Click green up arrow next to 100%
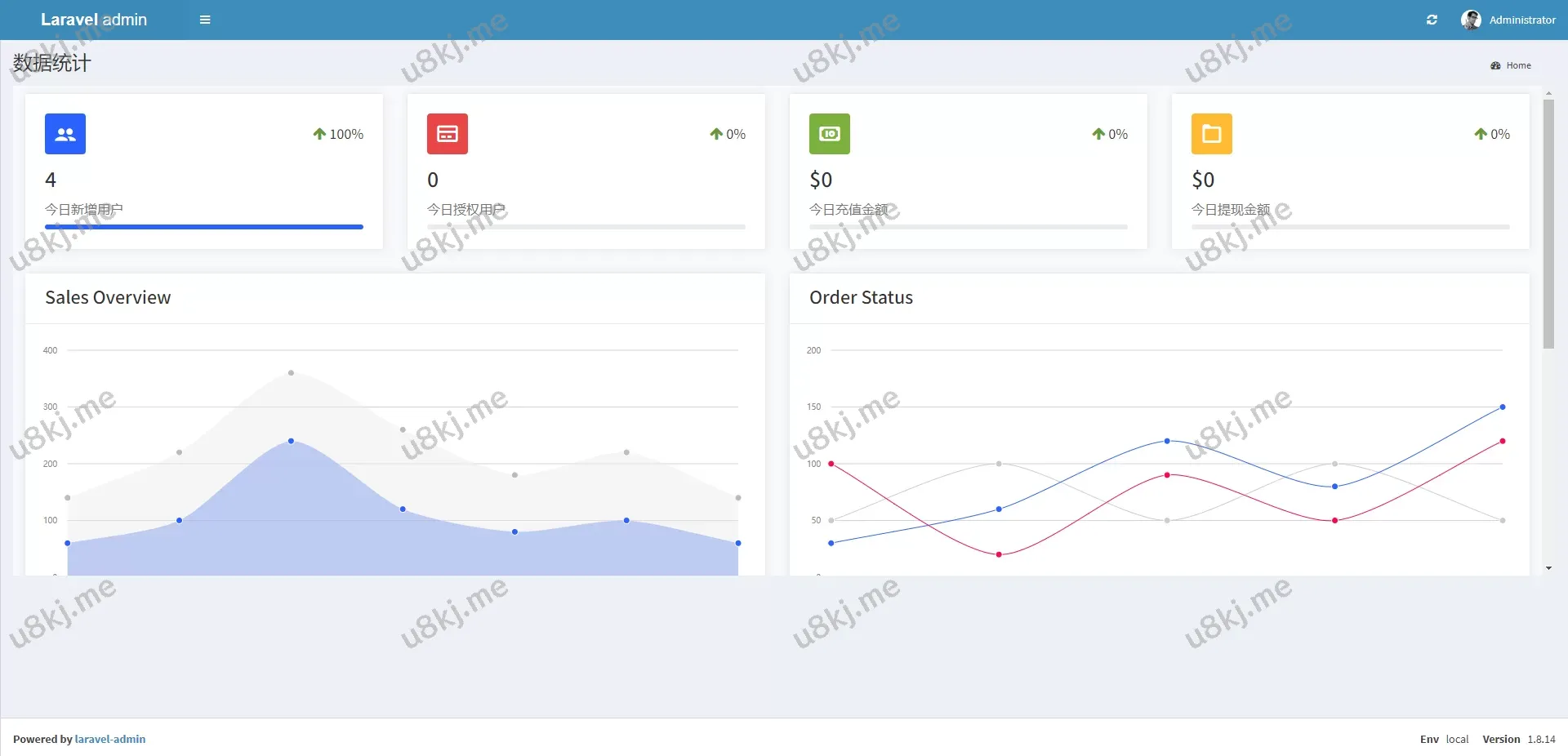This screenshot has width=1568, height=756. pyautogui.click(x=319, y=134)
